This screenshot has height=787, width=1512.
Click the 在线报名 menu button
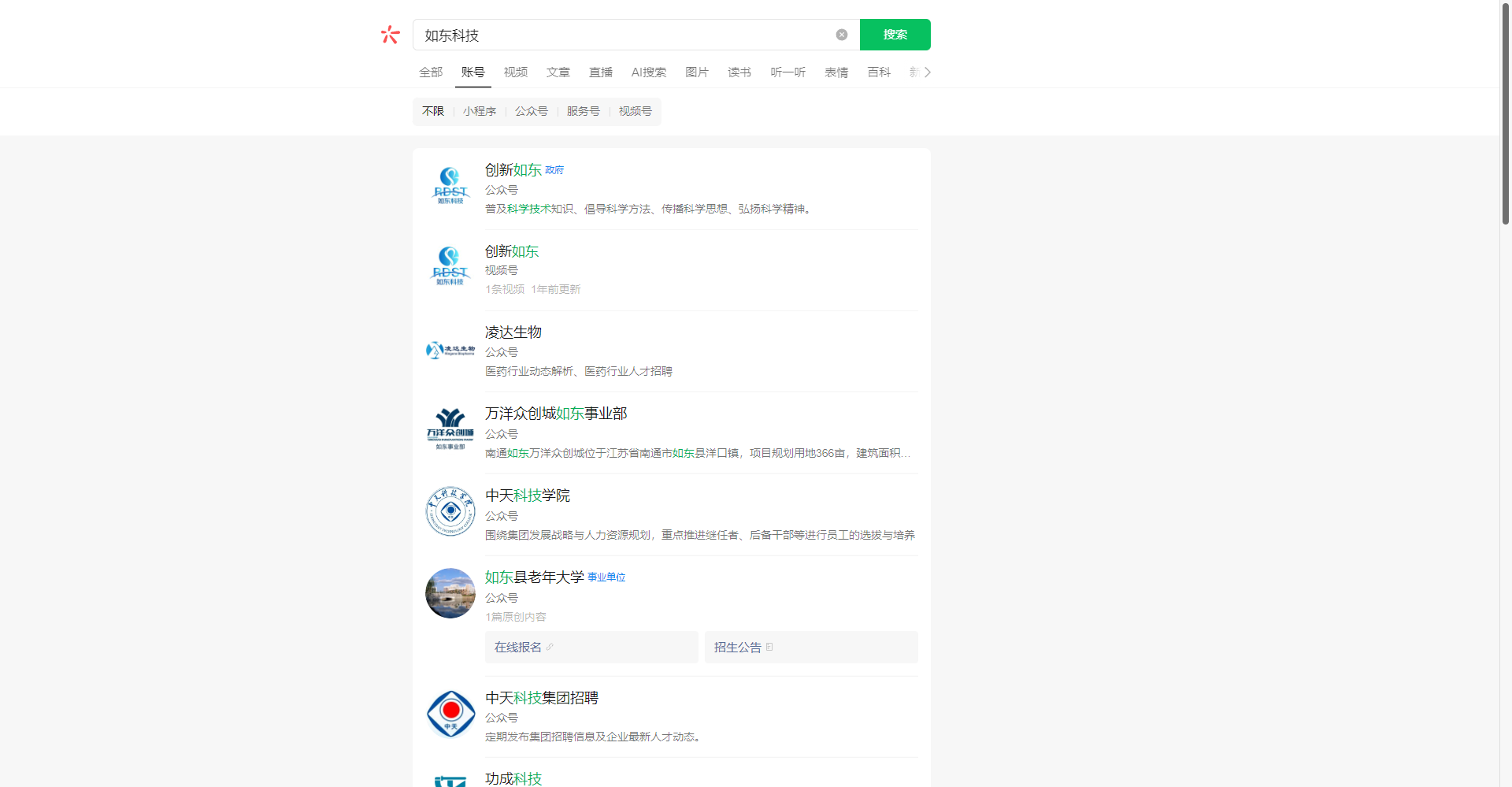pos(591,647)
